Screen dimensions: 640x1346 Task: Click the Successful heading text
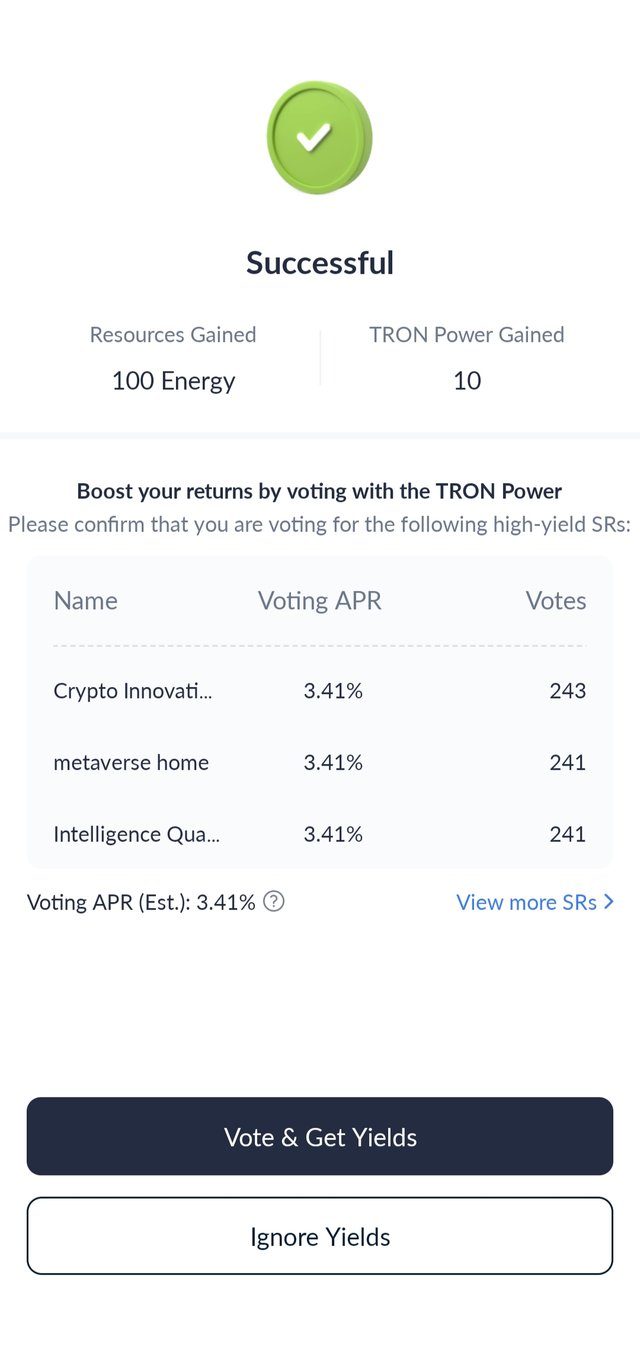320,263
